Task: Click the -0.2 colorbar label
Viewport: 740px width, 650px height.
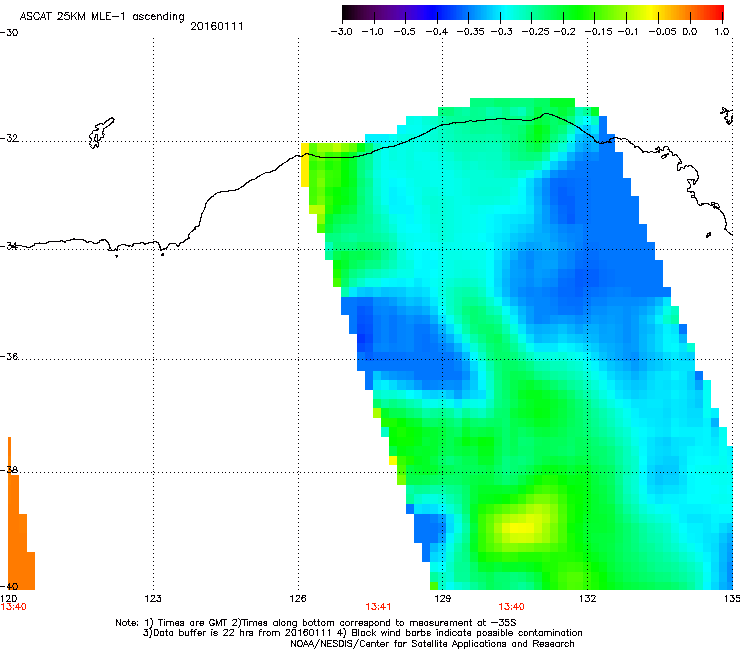Action: 564,32
